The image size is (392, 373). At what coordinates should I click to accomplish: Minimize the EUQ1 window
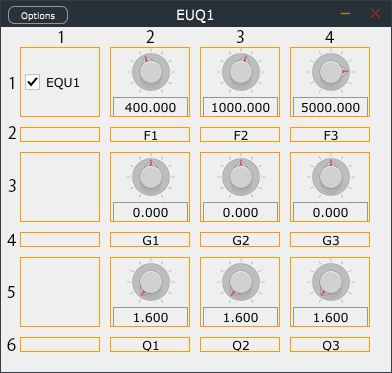345,14
